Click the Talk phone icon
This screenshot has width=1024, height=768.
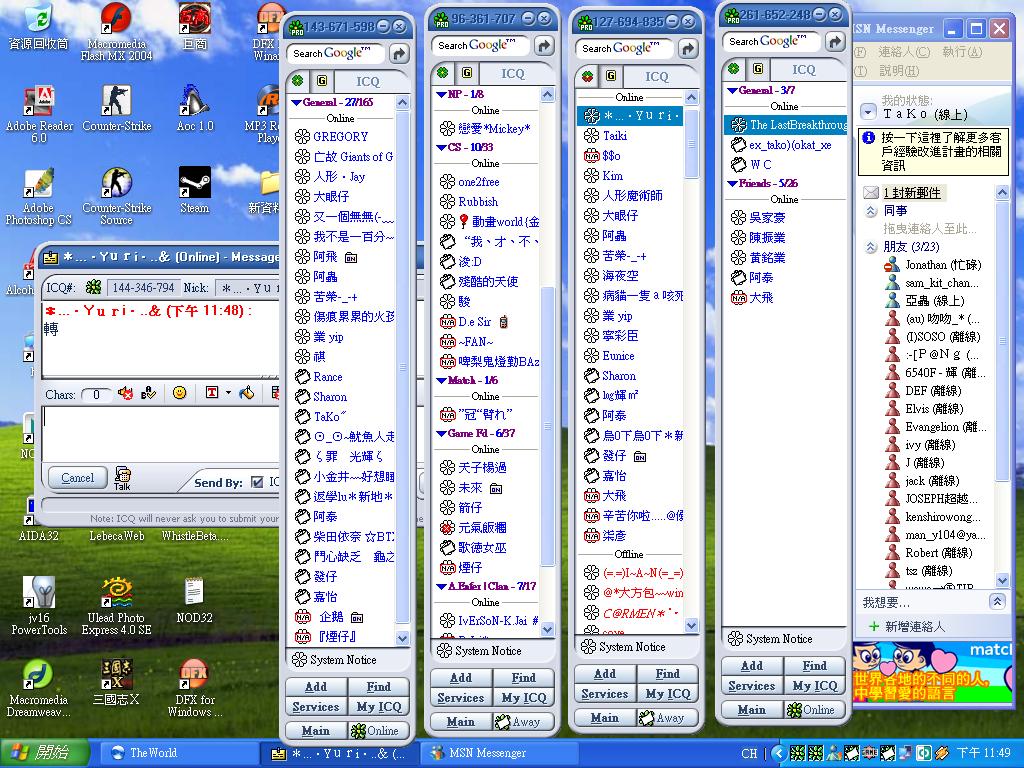(122, 478)
